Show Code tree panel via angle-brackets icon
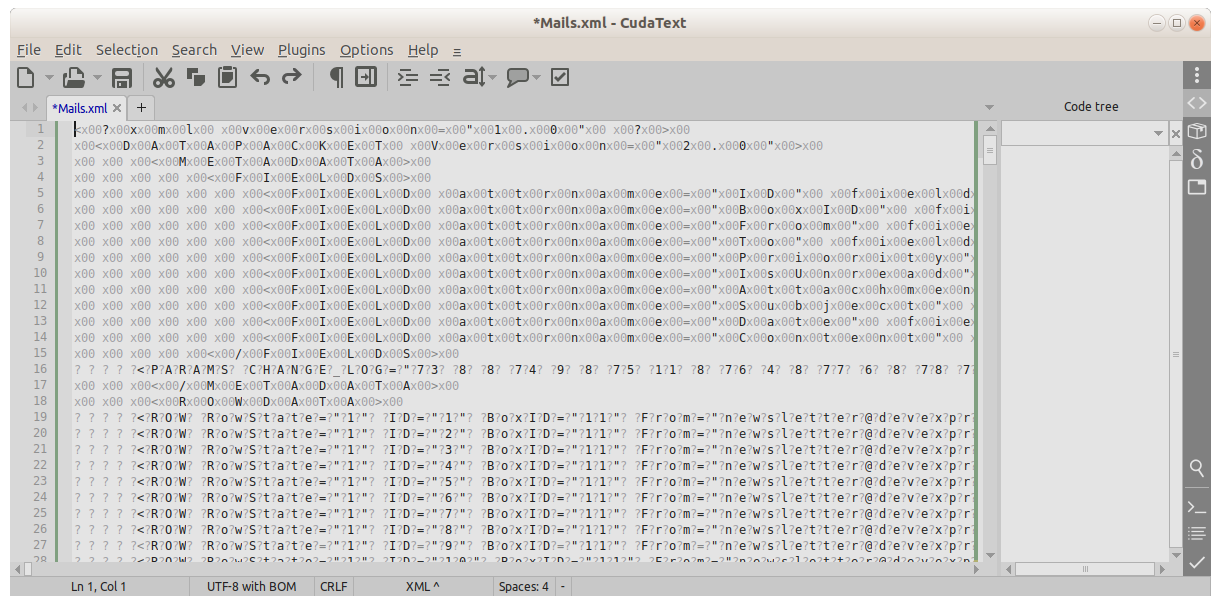This screenshot has height=606, width=1221. pos(1197,103)
